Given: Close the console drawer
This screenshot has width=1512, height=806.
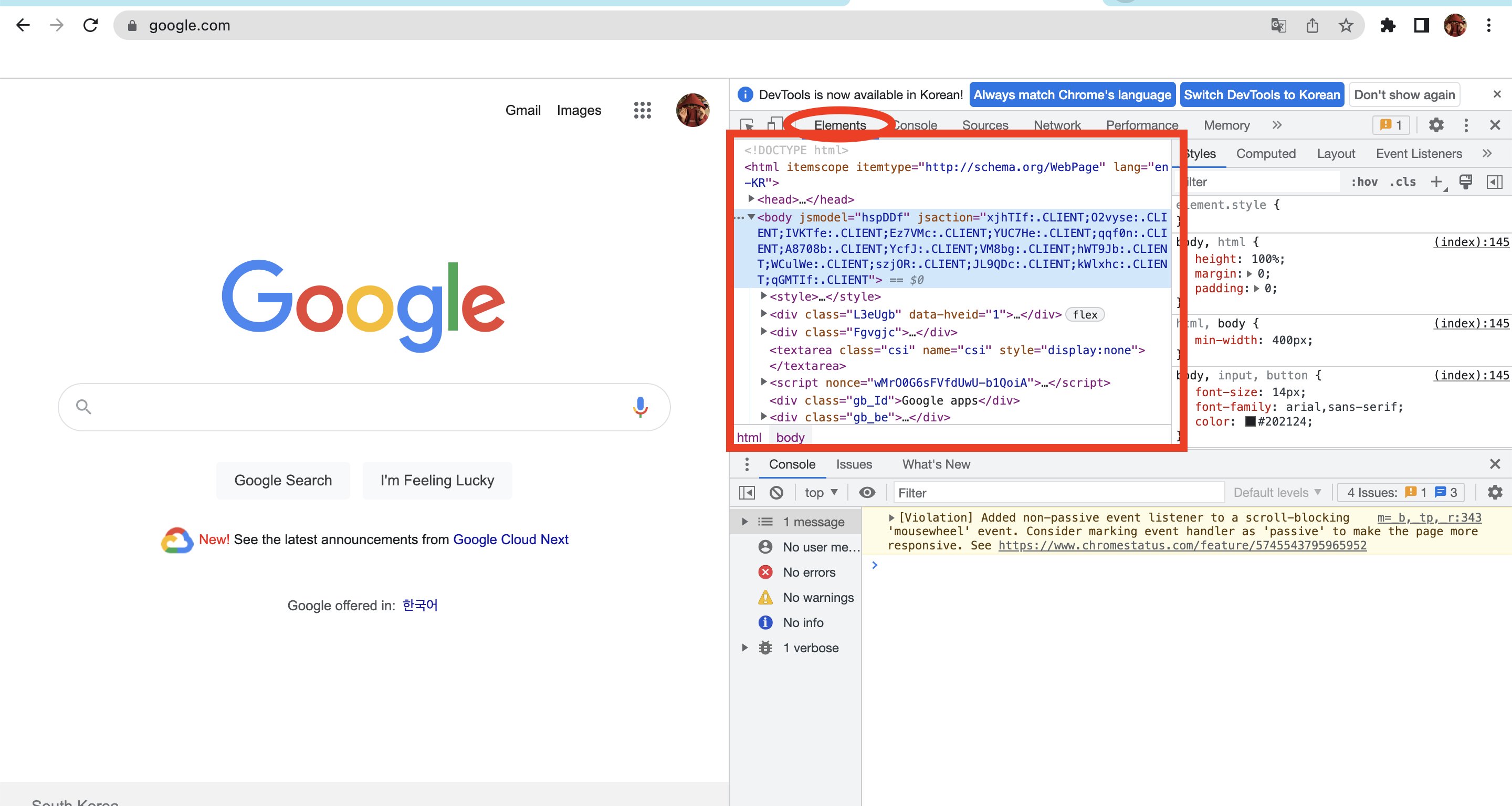Looking at the screenshot, I should [x=1494, y=464].
